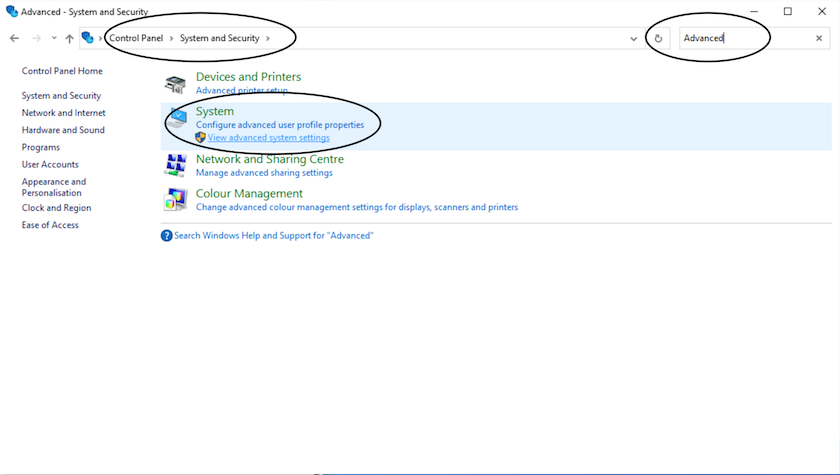Navigate back with the back arrow
The width and height of the screenshot is (840, 475).
[x=14, y=38]
